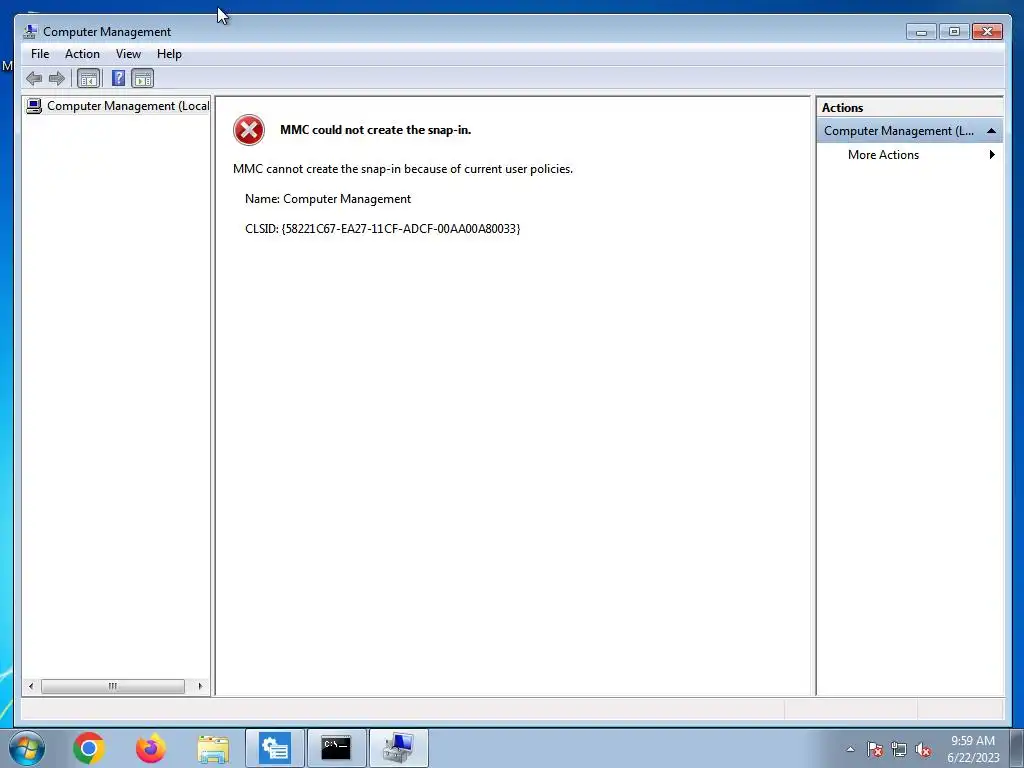Image resolution: width=1024 pixels, height=768 pixels.
Task: Collapse the Computer Management (L... actions header
Action: pos(910,131)
